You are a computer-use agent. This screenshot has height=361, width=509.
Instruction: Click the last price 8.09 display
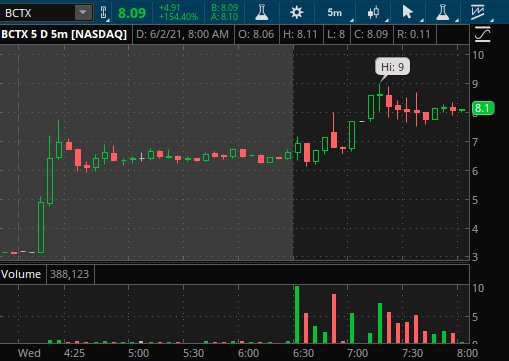pyautogui.click(x=132, y=13)
